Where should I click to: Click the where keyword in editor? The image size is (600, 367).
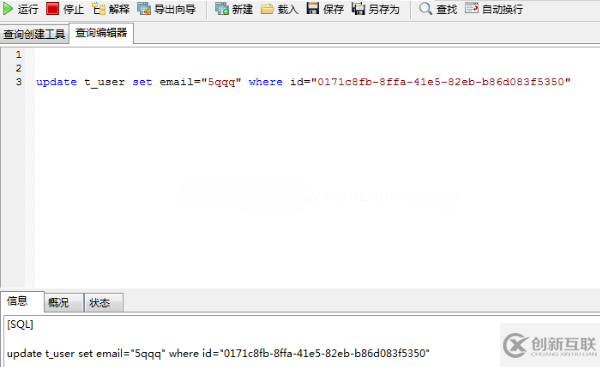266,82
